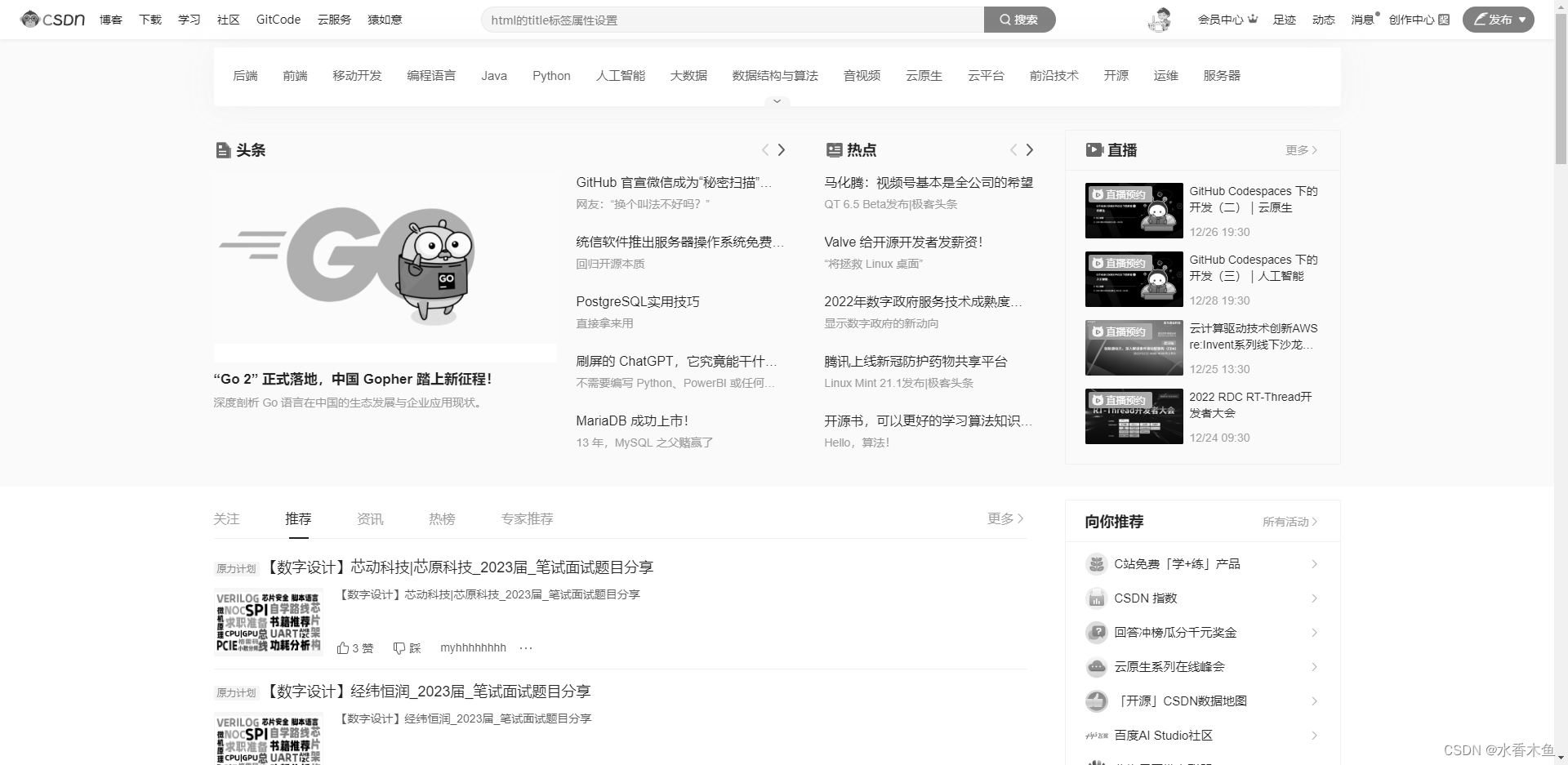Open the GitCode top menu item
The height and width of the screenshot is (765, 1568).
click(x=278, y=20)
